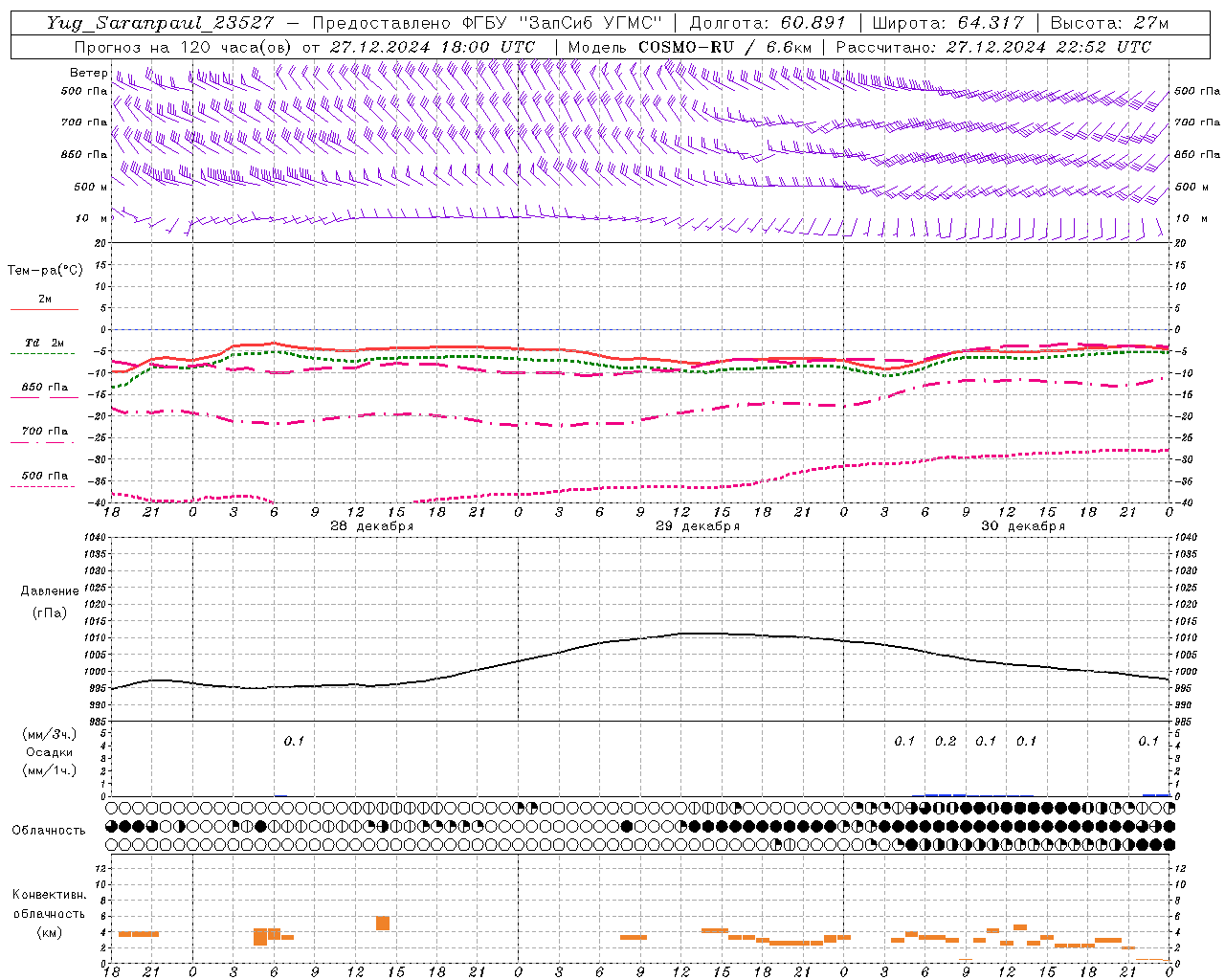Click the highest point of the pressure curve
This screenshot has width=1225, height=980.
click(x=703, y=633)
